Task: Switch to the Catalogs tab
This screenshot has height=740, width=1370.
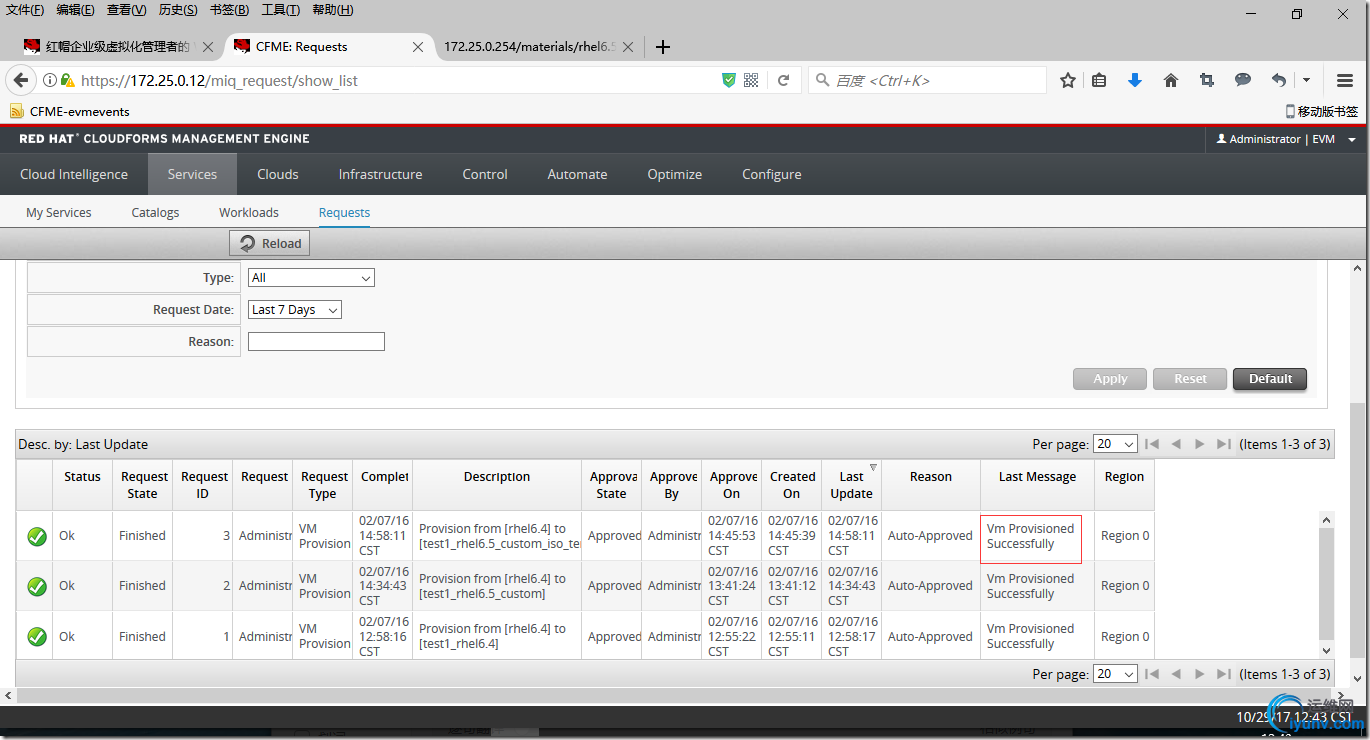Action: point(155,213)
